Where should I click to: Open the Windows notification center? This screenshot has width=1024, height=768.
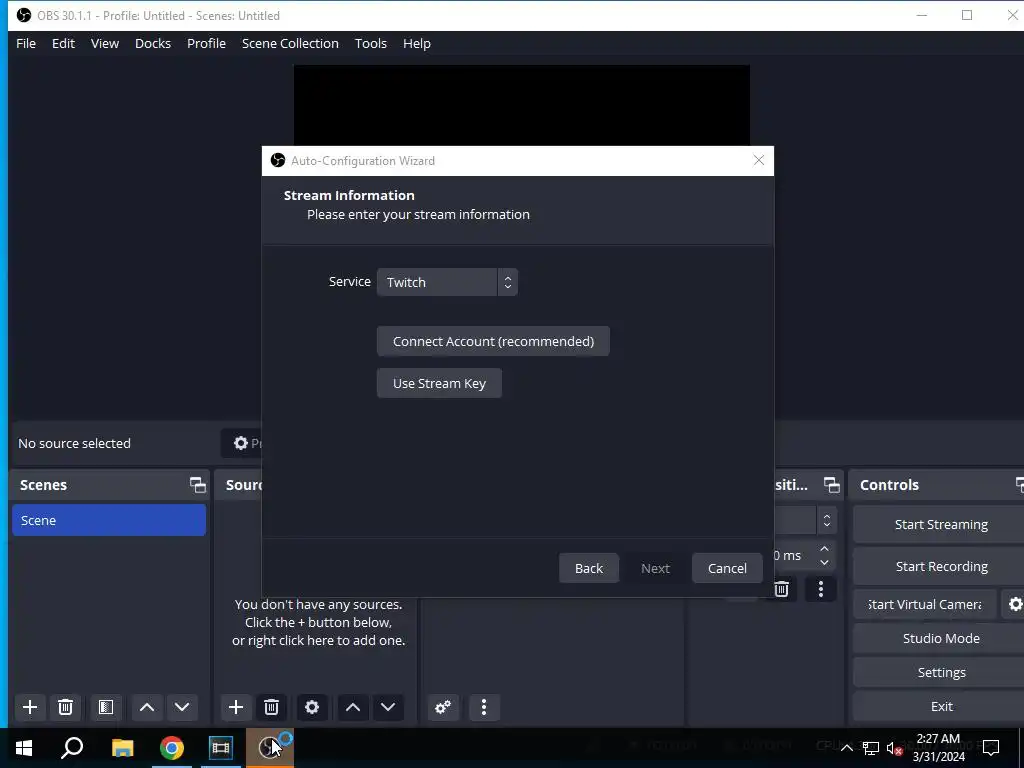coord(991,748)
